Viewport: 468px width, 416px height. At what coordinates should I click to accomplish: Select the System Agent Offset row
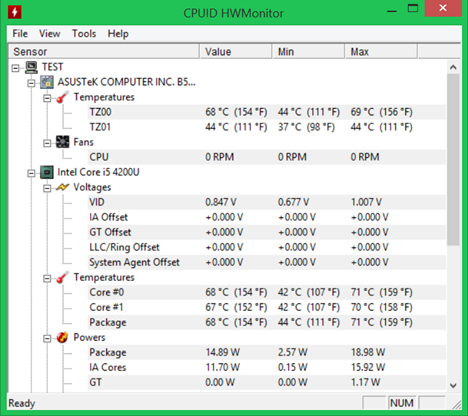[267, 262]
